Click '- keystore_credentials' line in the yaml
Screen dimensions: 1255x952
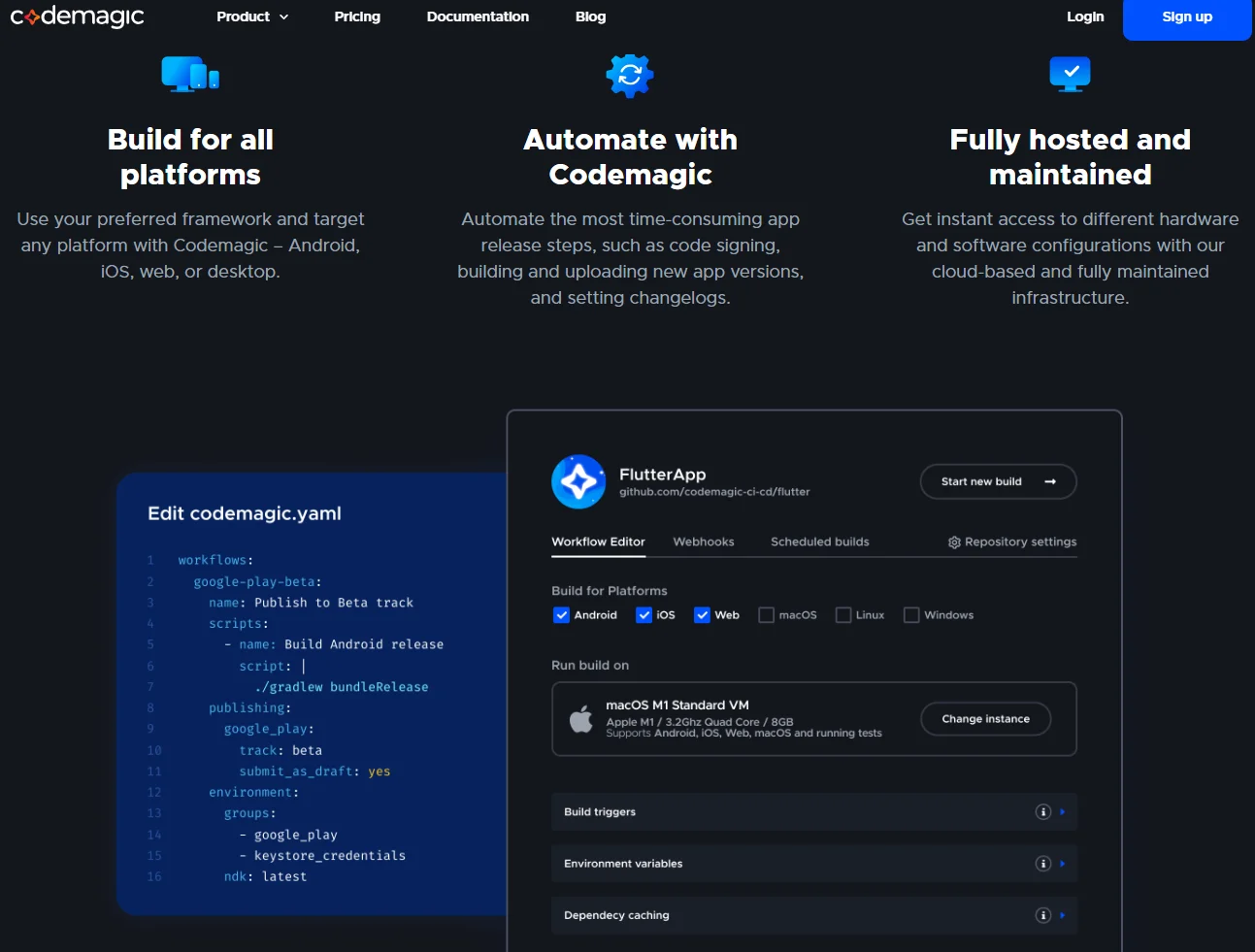(322, 856)
